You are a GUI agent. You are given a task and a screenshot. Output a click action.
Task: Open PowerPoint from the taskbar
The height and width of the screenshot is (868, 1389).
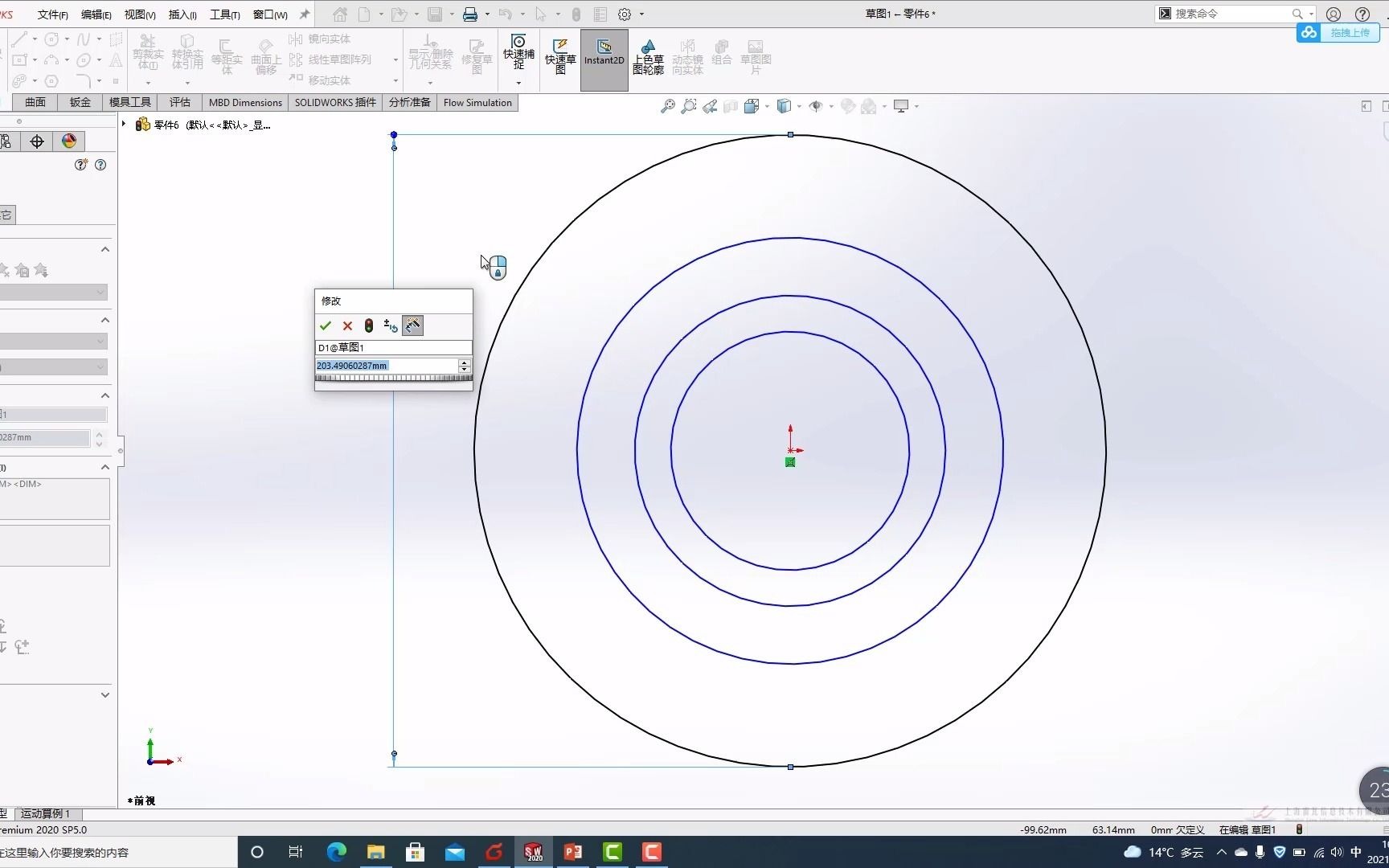click(573, 852)
